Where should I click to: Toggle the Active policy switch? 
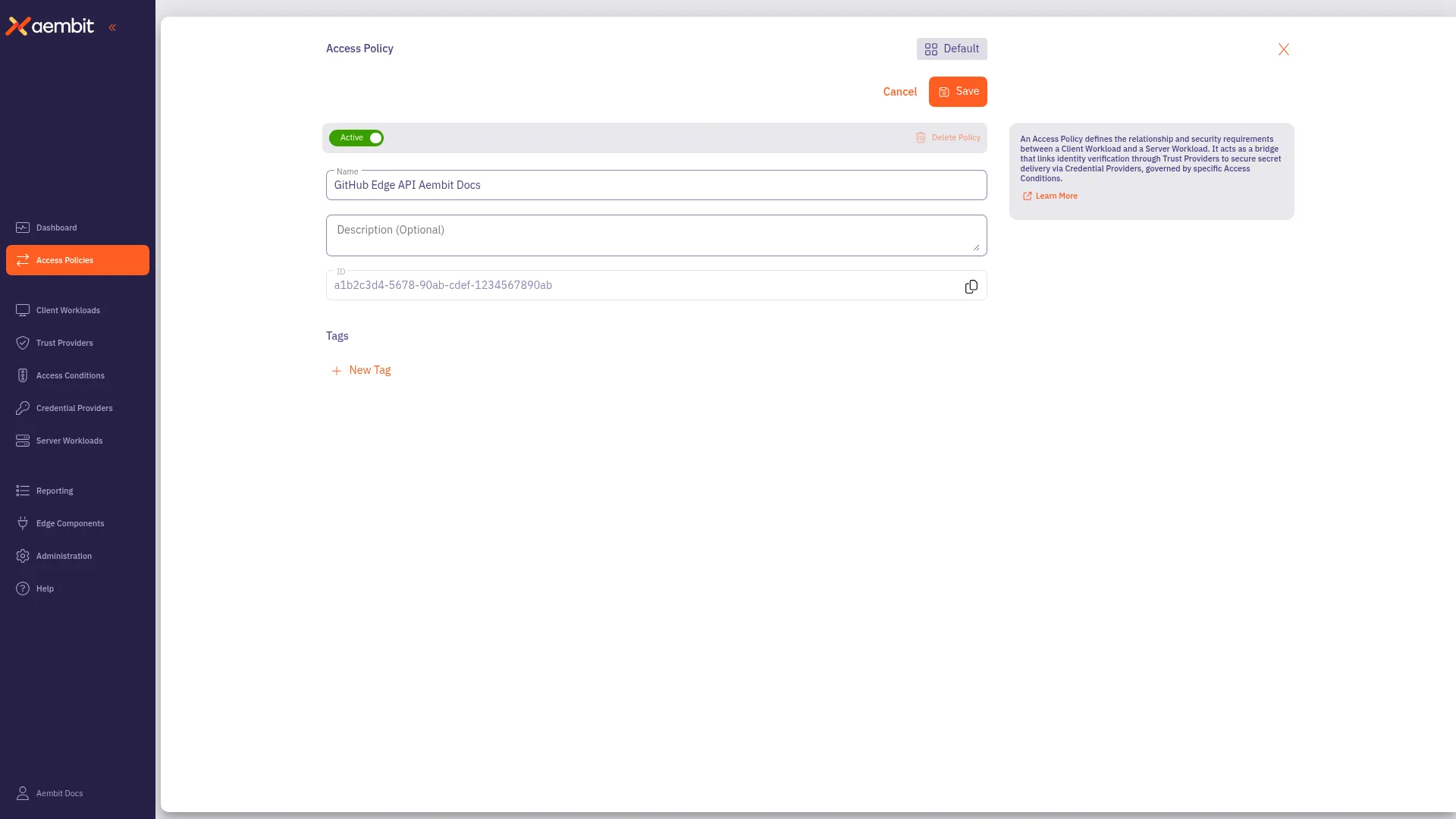(x=356, y=138)
